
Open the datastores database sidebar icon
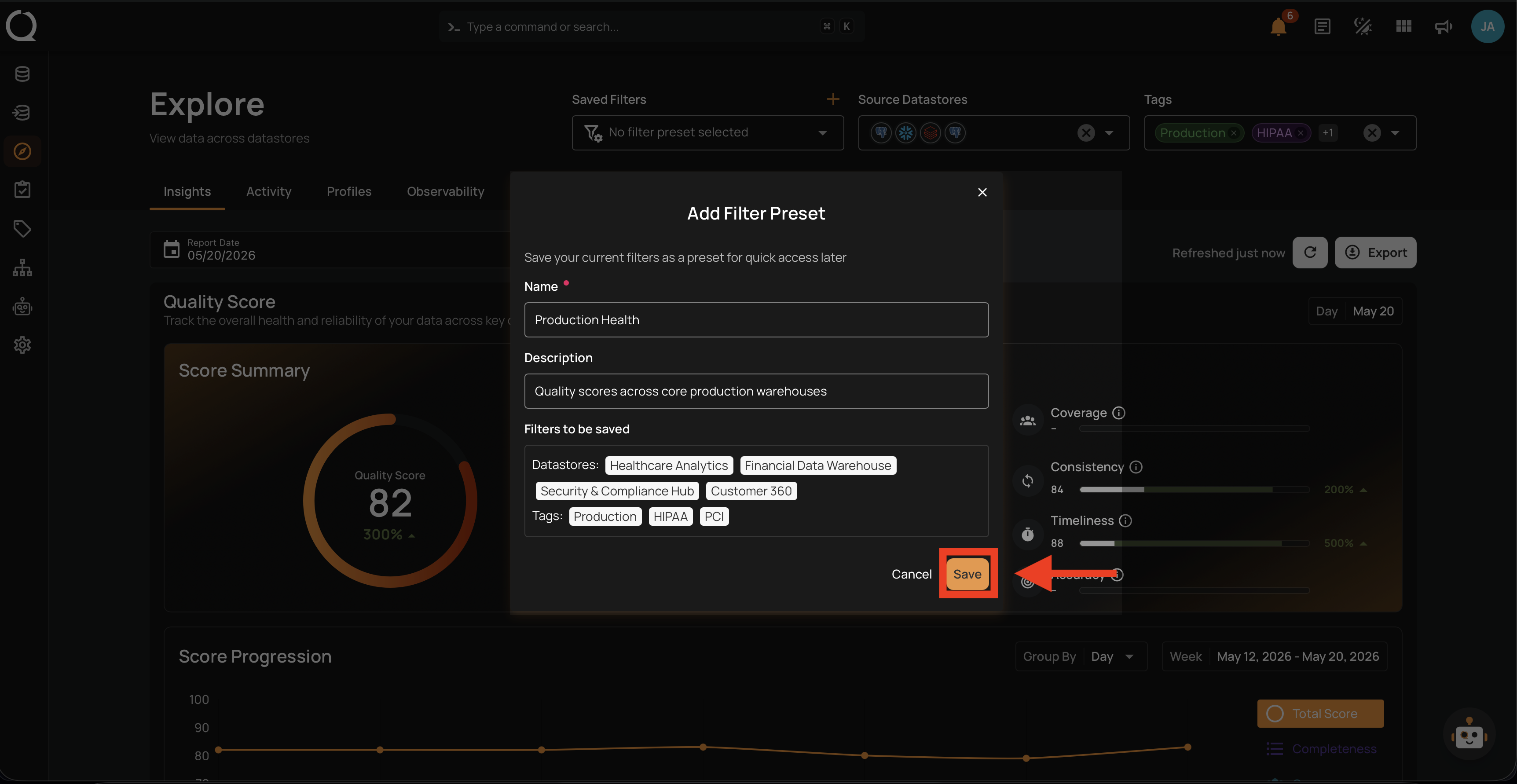click(x=22, y=74)
